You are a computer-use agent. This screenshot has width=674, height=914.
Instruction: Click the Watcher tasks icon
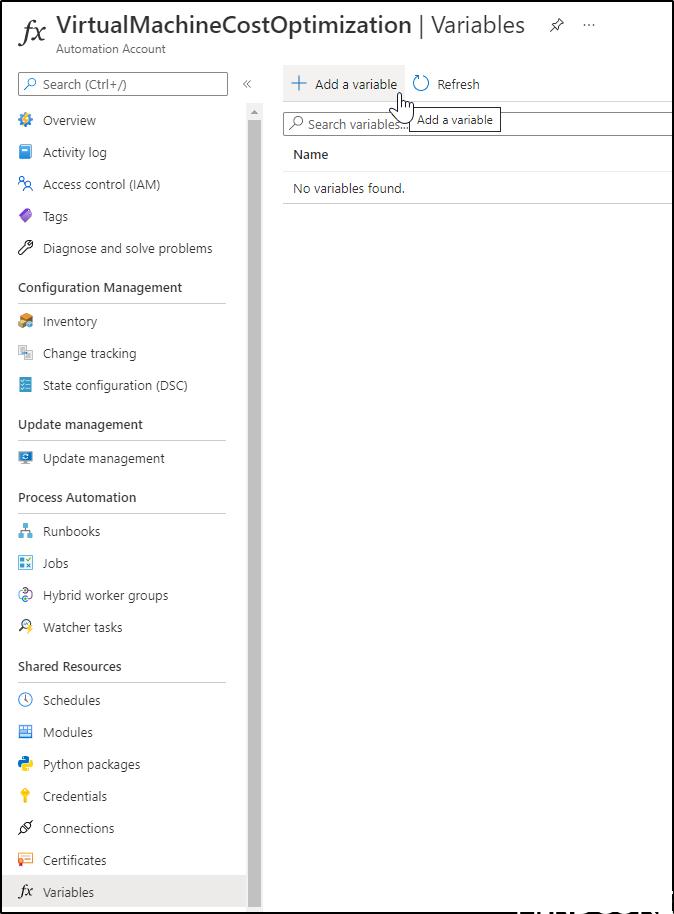click(26, 627)
